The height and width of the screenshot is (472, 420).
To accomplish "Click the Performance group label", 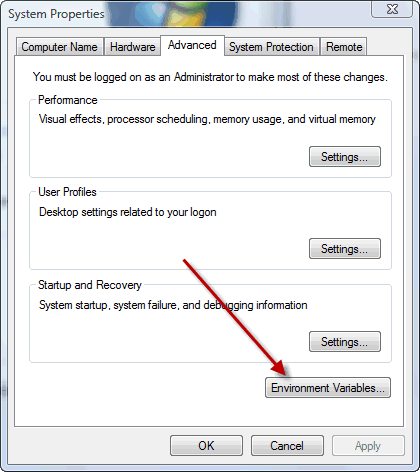I will 68,100.
